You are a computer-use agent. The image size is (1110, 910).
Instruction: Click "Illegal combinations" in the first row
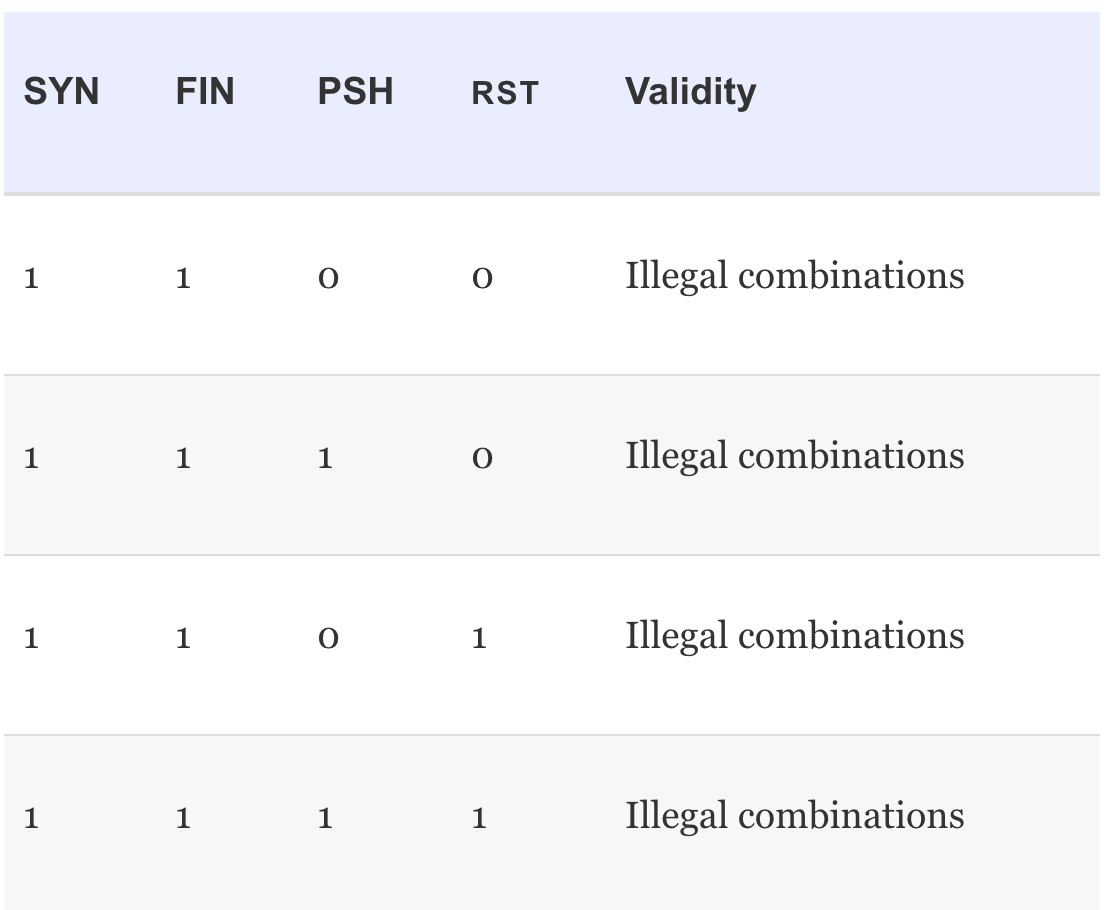pos(794,275)
